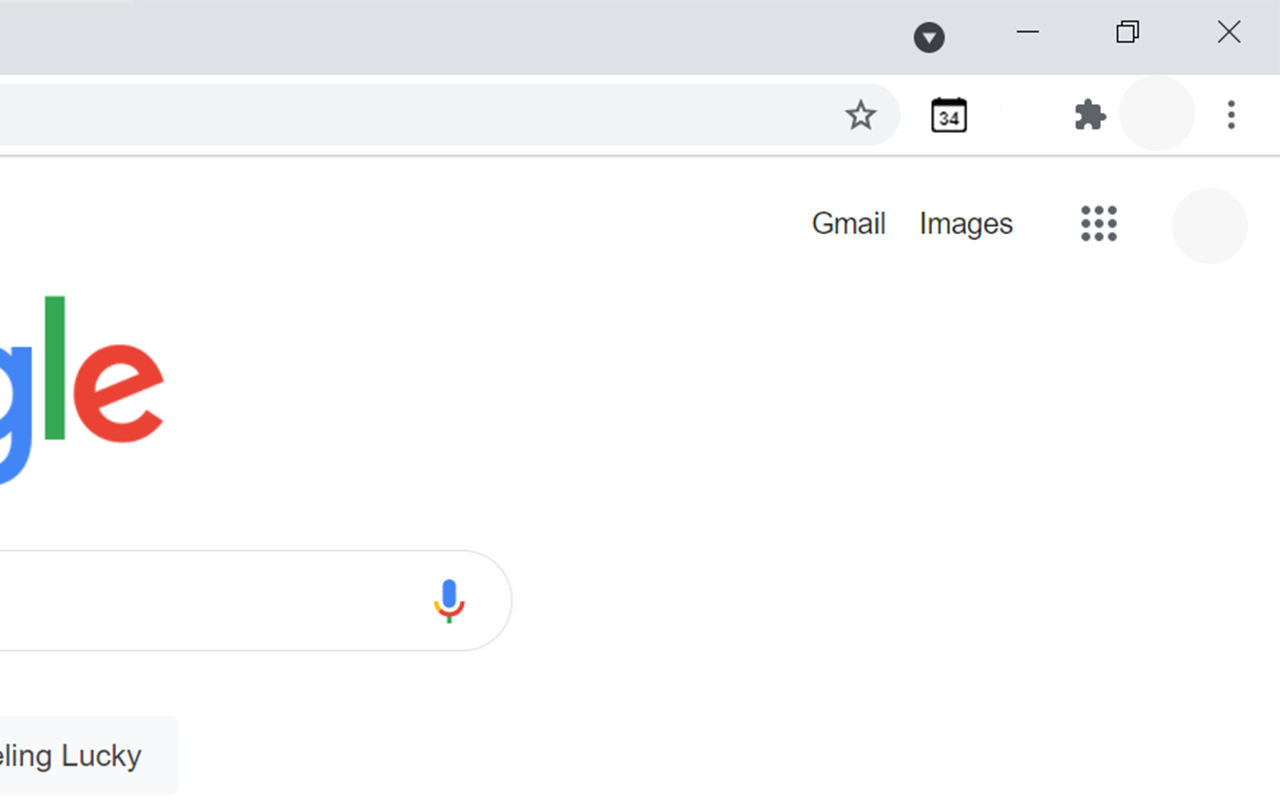Click the green letter l in Google logo

54,367
